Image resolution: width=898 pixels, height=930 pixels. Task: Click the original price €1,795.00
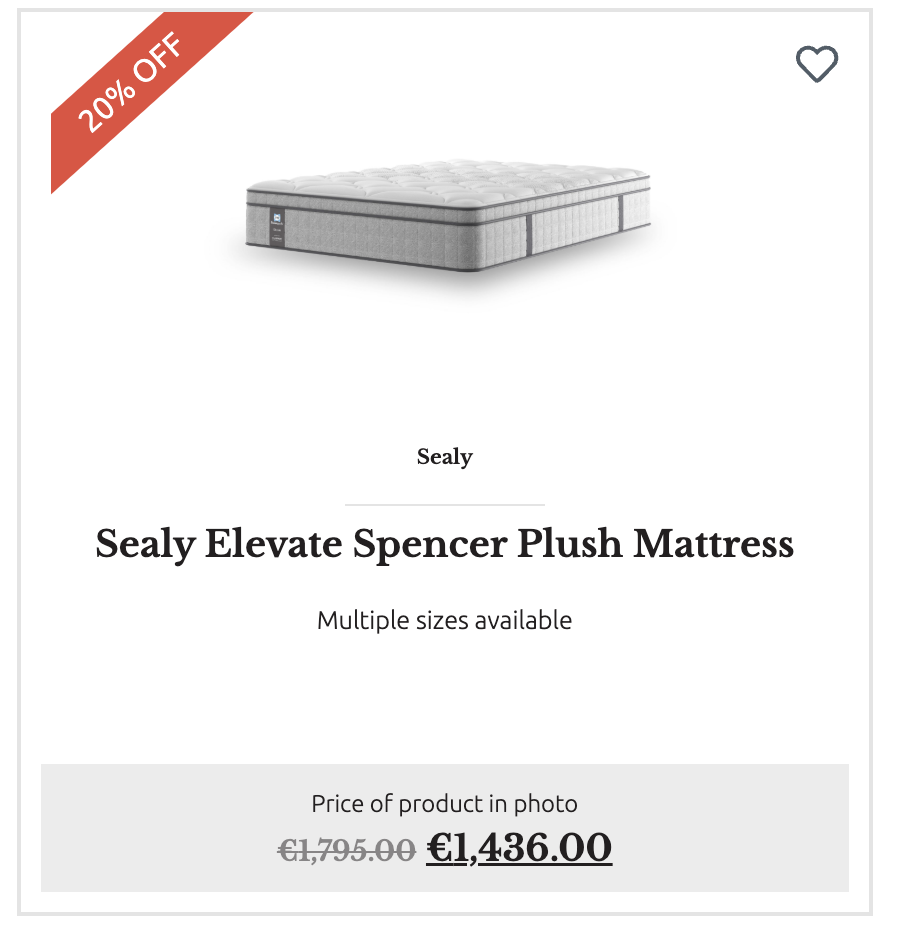[x=346, y=851]
